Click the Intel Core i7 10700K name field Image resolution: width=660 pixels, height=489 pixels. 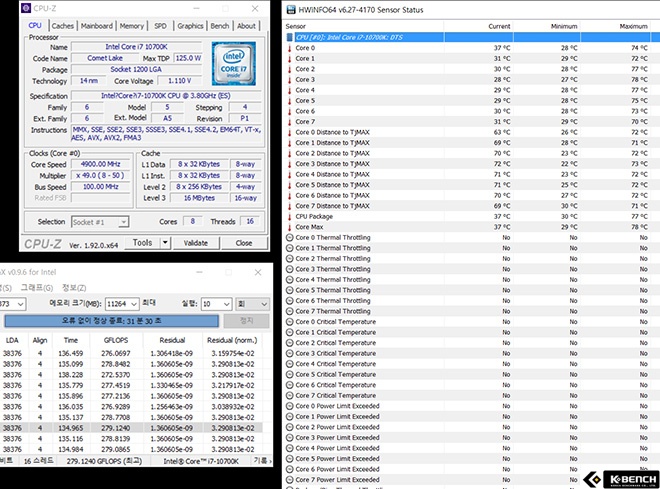point(136,47)
